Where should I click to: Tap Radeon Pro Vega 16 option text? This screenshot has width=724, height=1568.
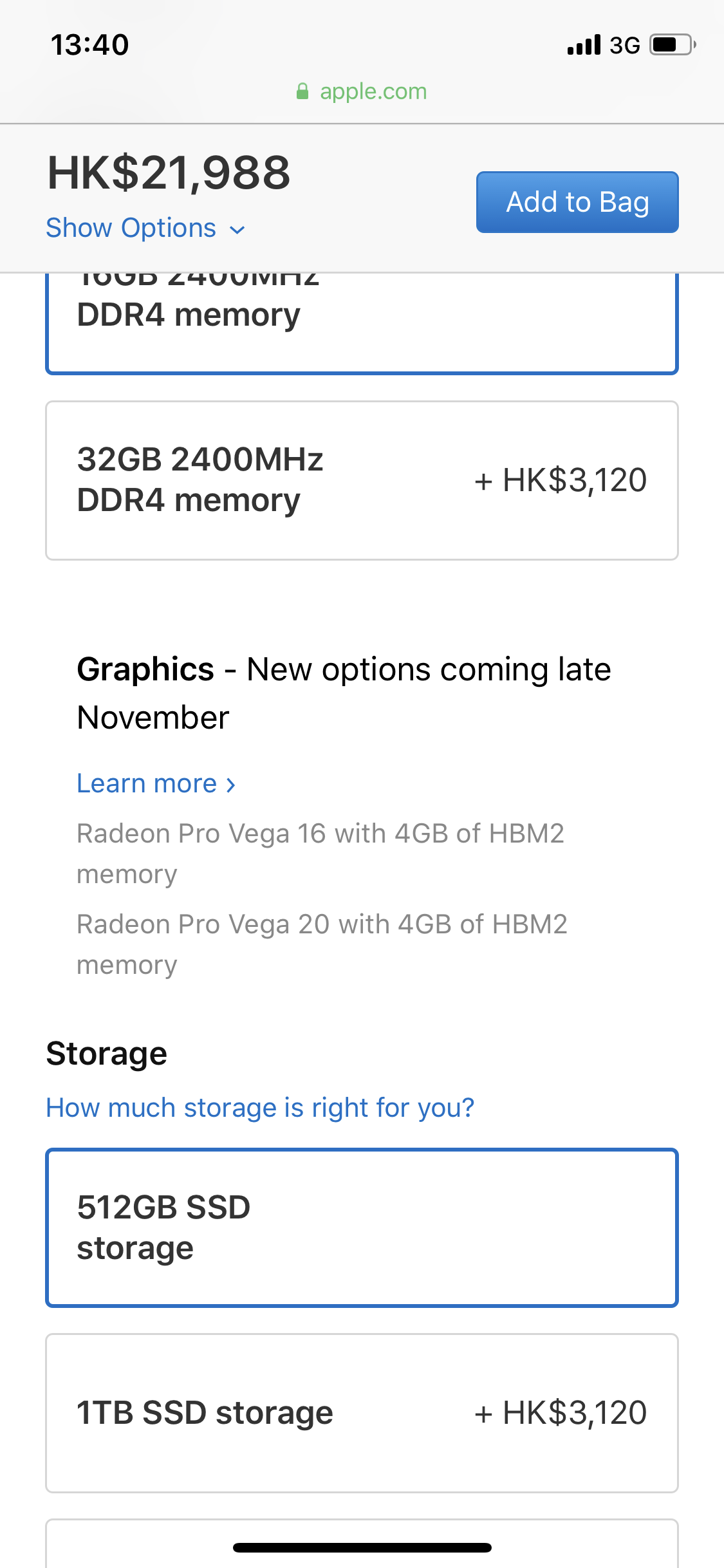[x=320, y=854]
